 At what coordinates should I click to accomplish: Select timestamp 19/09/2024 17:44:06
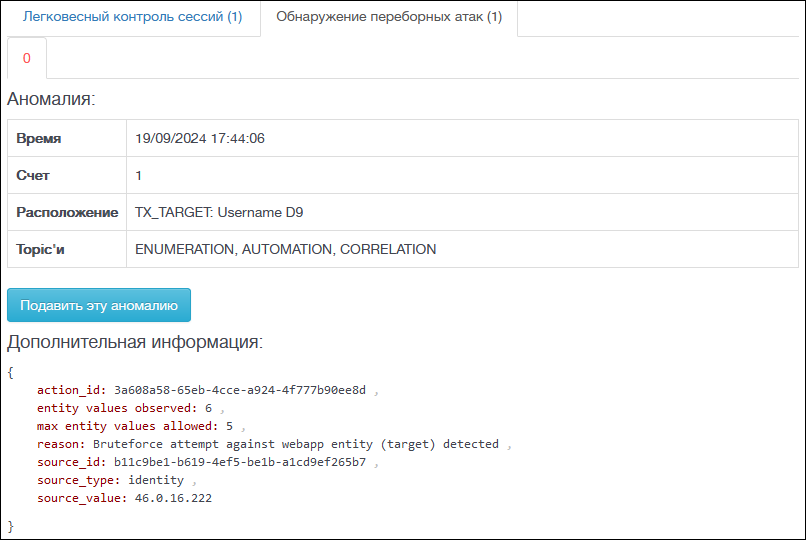[200, 139]
